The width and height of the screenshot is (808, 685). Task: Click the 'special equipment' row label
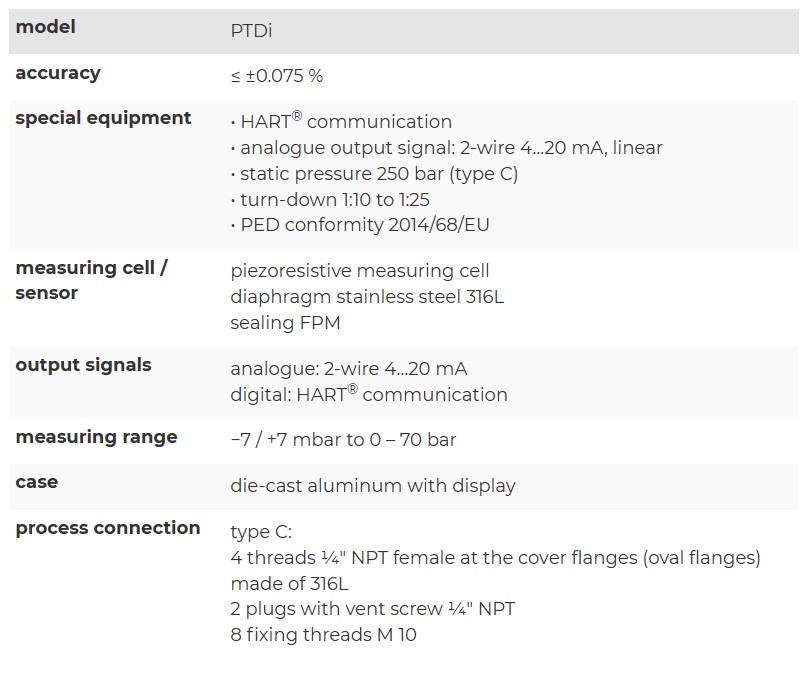click(103, 118)
